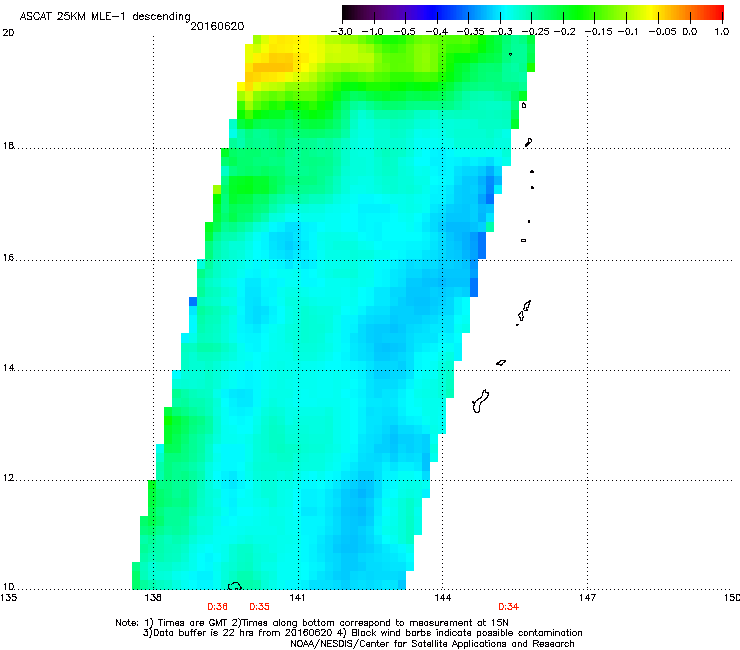Click the black end of the color bar
Viewport: 740px width, 650px height.
point(349,13)
